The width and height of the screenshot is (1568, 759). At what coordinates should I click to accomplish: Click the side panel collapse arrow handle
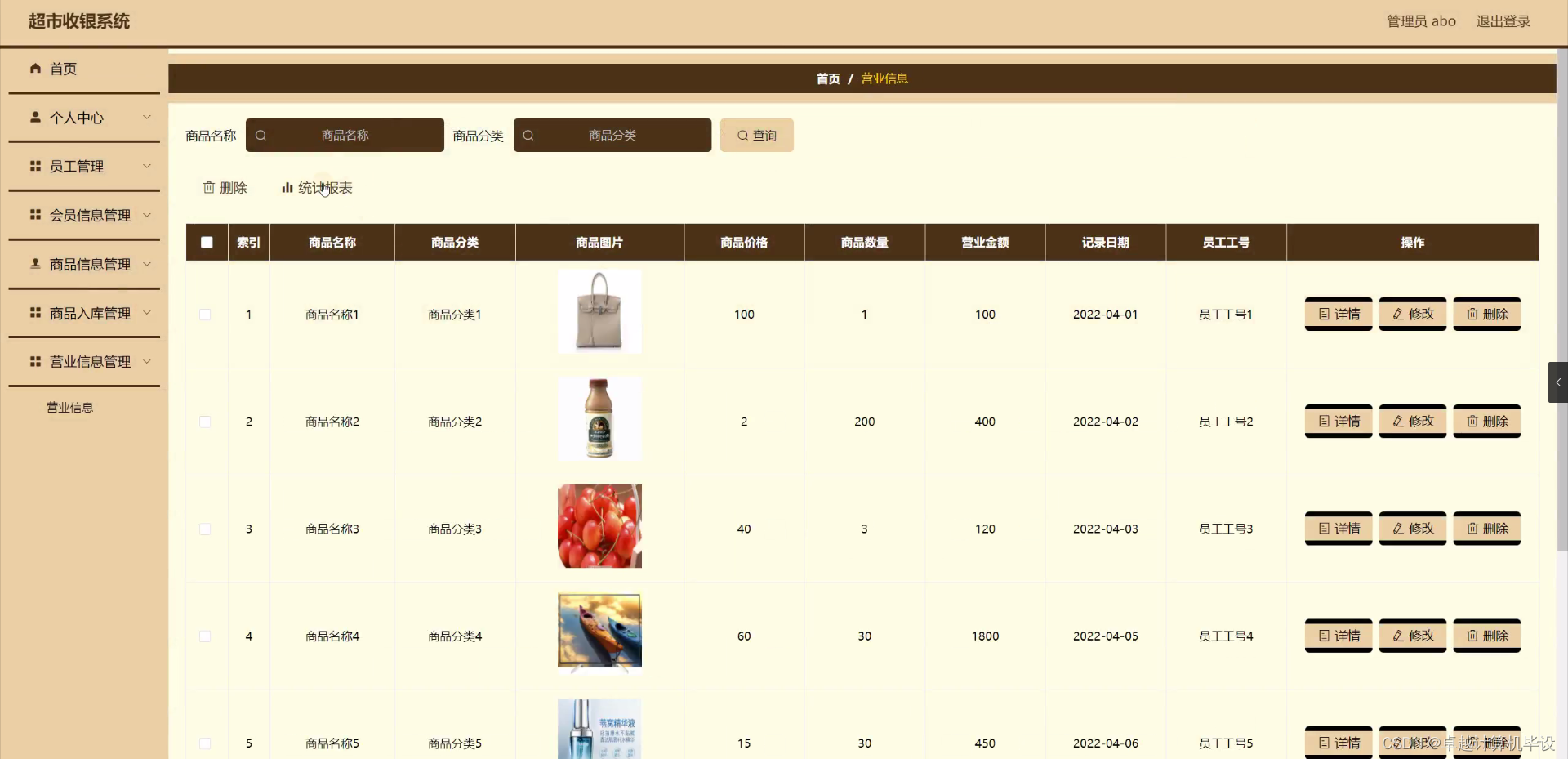point(1558,382)
